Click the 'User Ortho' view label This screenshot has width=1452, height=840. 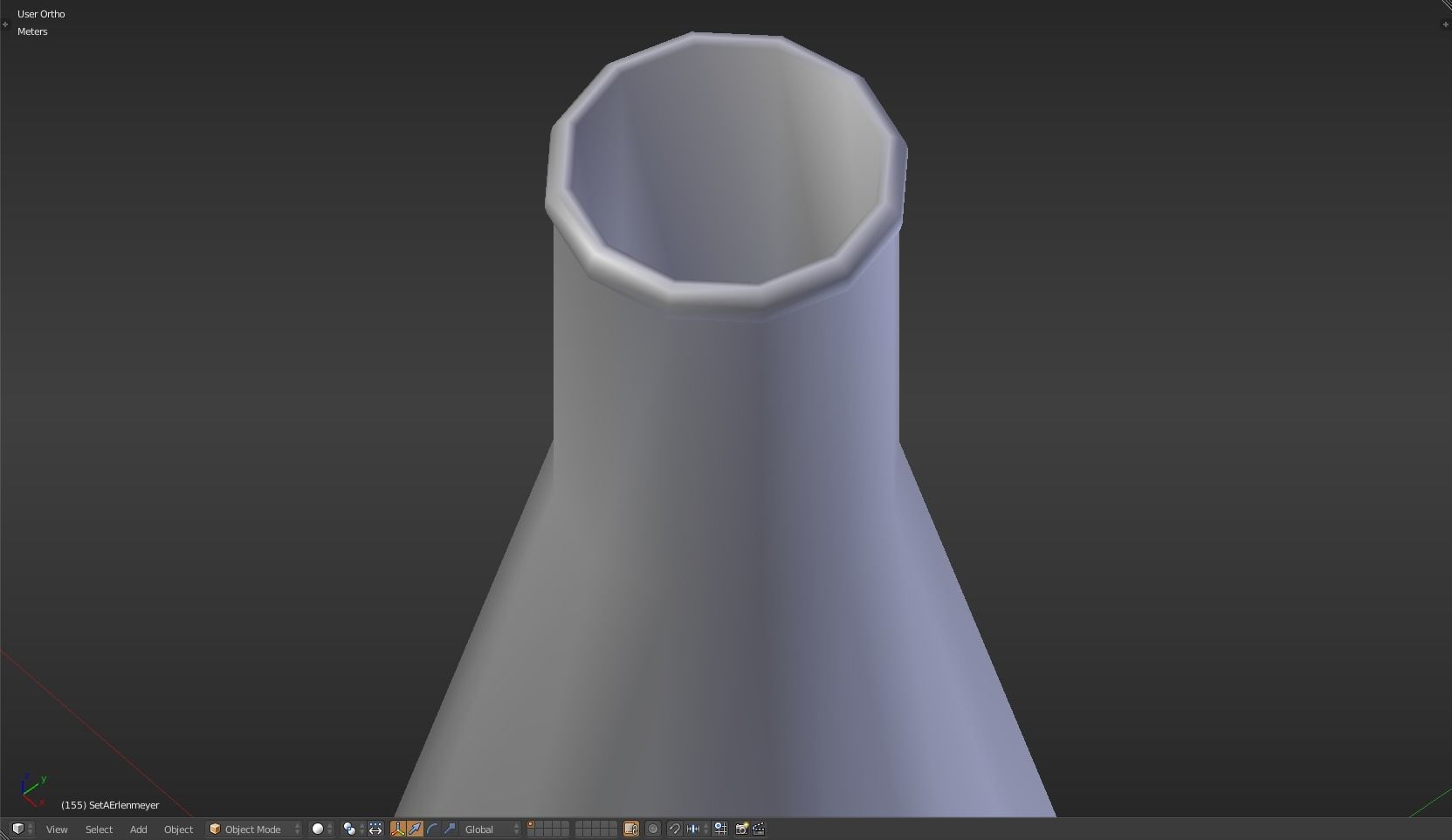pyautogui.click(x=41, y=14)
